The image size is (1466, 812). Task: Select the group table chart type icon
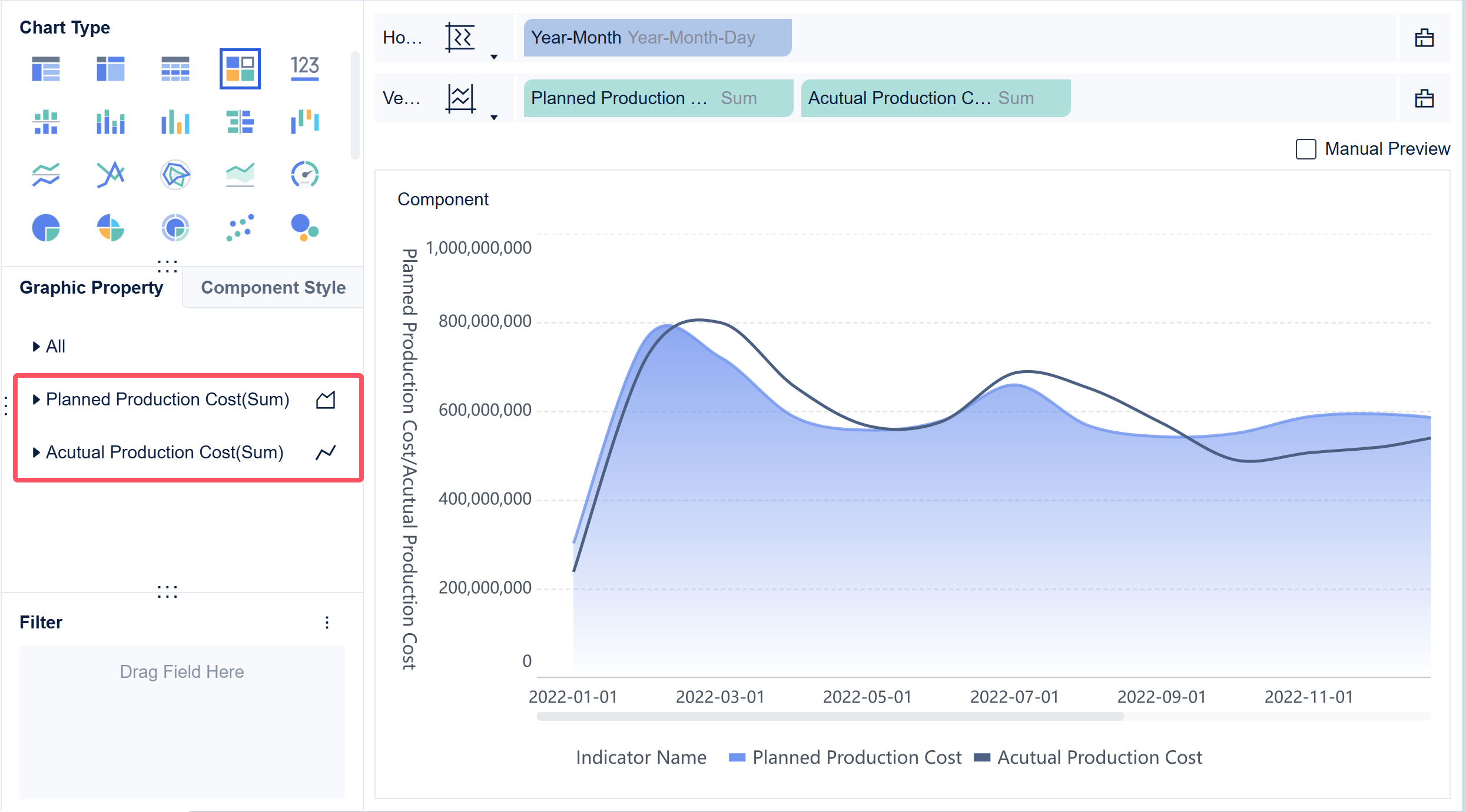[46, 69]
